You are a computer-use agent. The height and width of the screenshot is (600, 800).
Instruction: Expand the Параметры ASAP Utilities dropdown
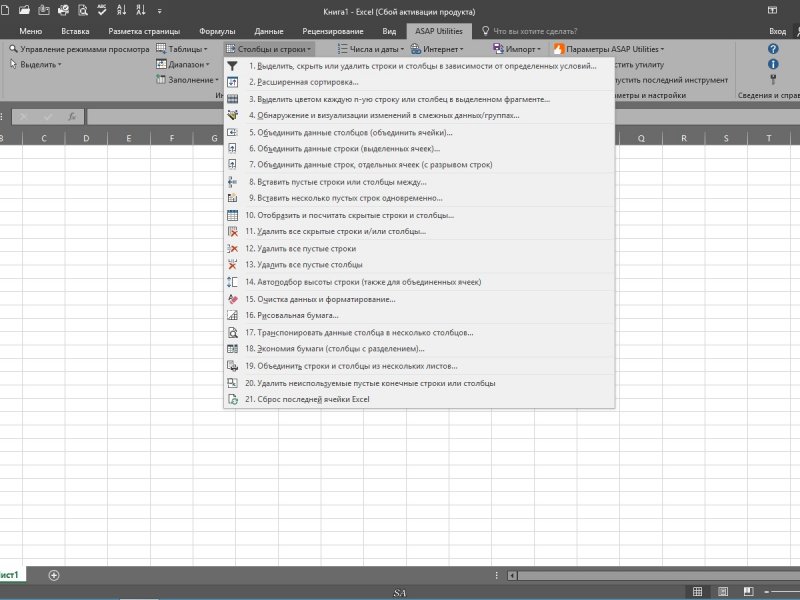pyautogui.click(x=609, y=49)
